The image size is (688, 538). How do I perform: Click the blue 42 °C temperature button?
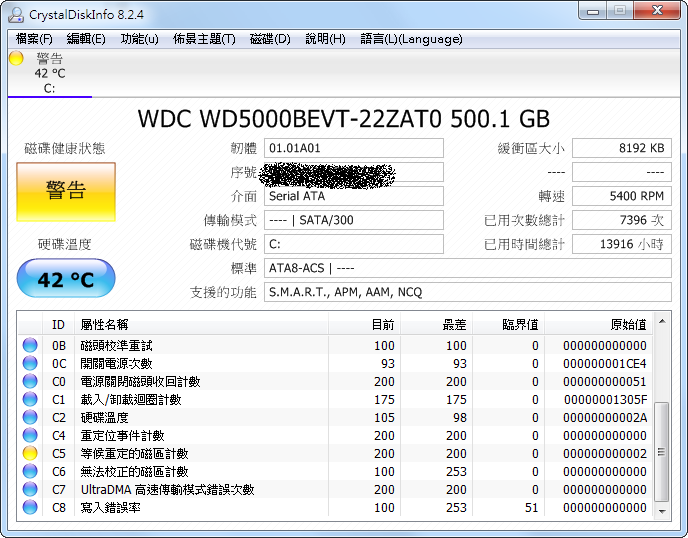(66, 278)
